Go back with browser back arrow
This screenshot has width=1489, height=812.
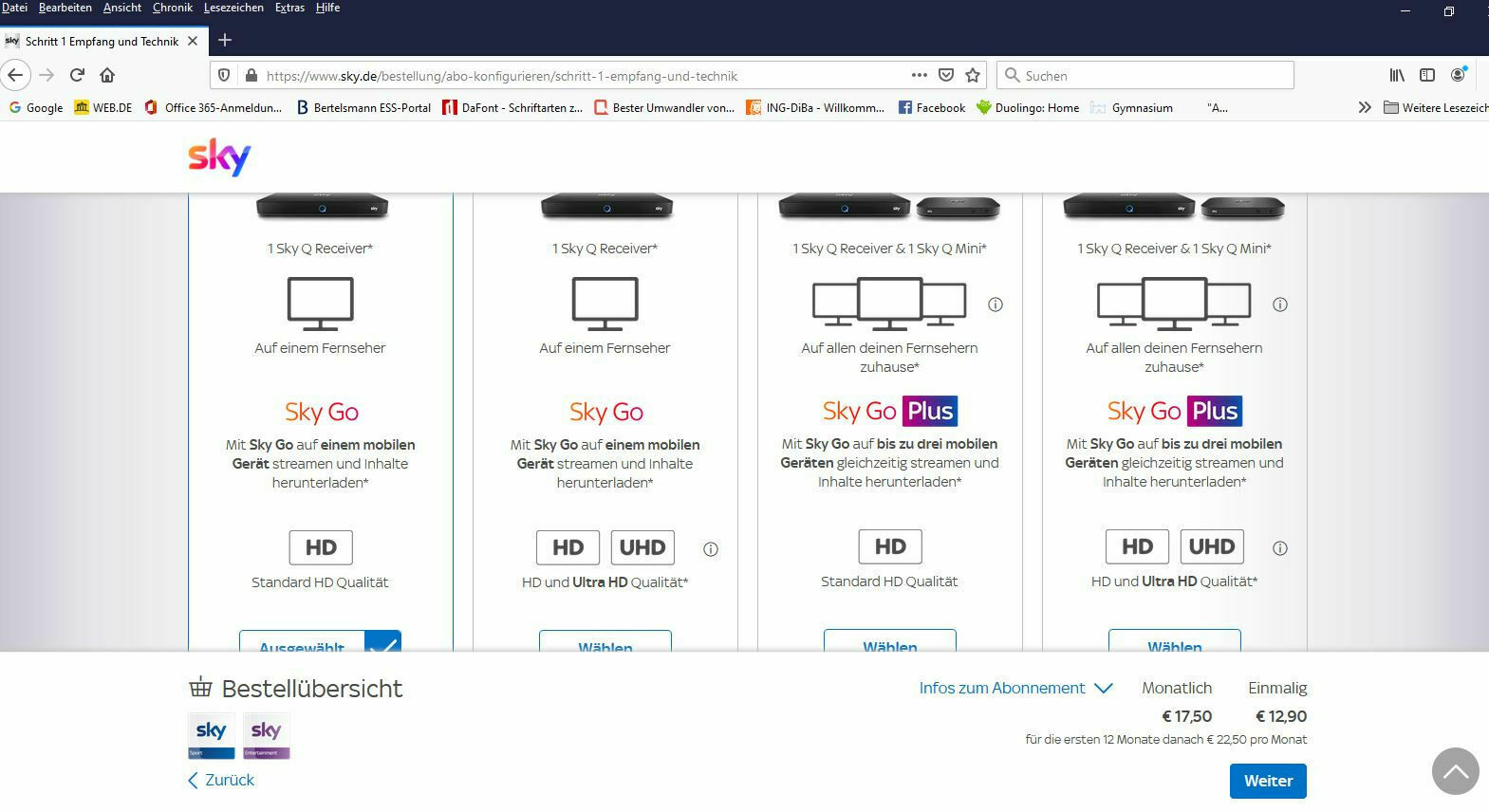(15, 75)
